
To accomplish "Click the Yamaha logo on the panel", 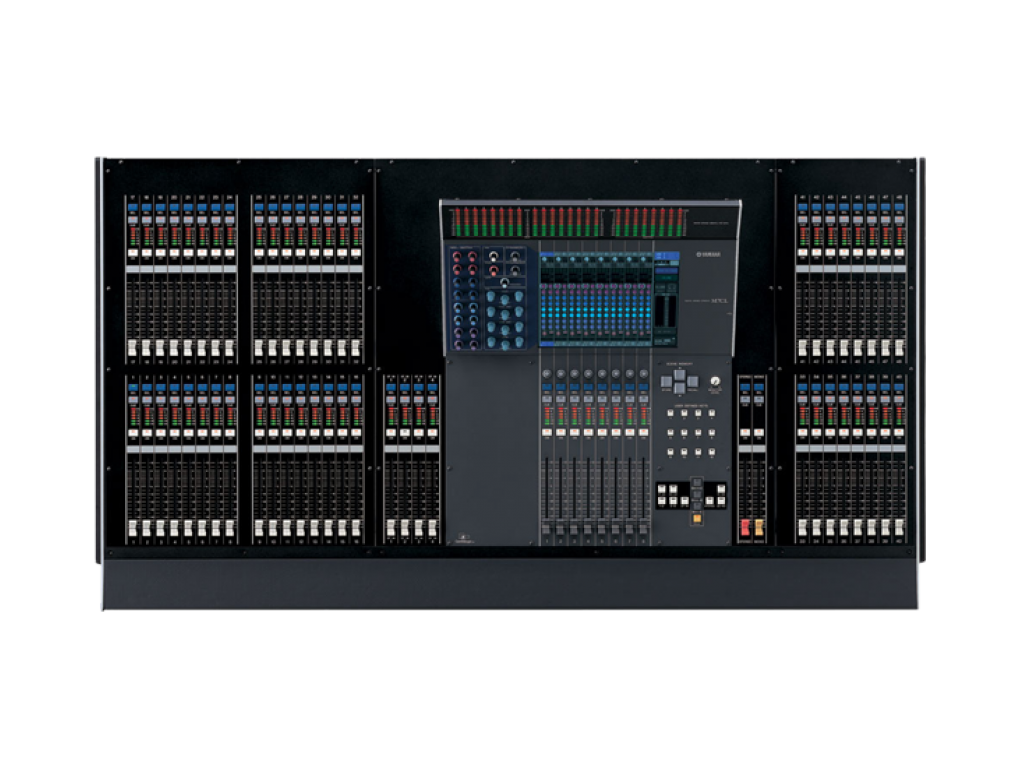I will tap(707, 255).
